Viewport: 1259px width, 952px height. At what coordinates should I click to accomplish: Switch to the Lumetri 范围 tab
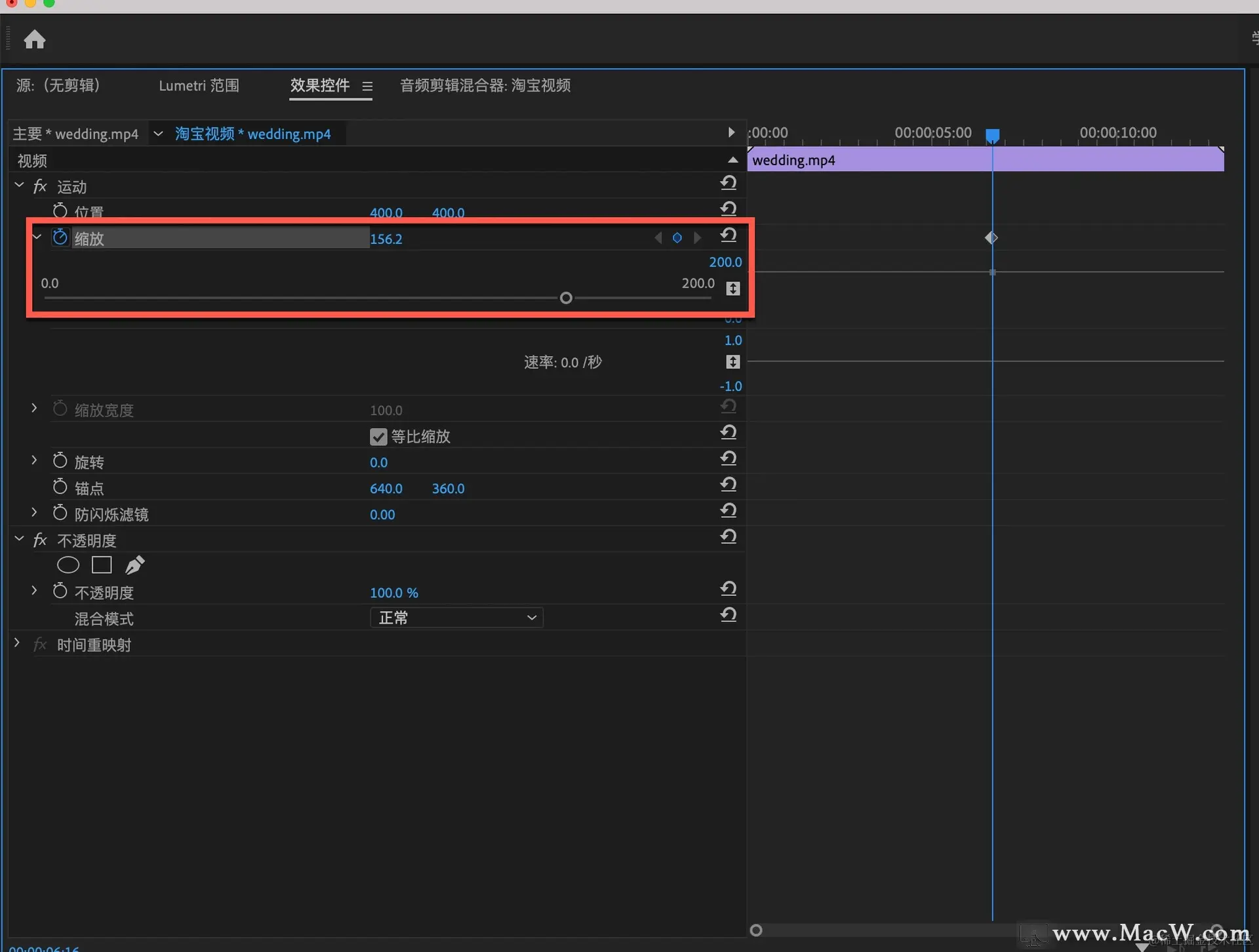coord(199,86)
